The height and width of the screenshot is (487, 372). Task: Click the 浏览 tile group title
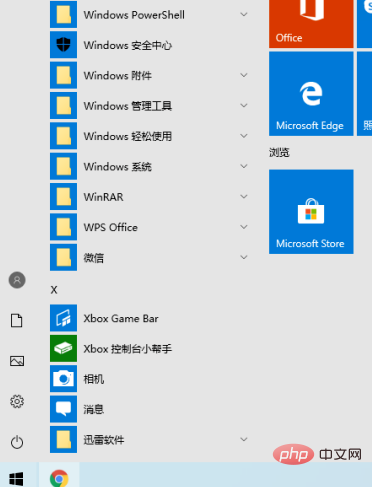coord(279,153)
